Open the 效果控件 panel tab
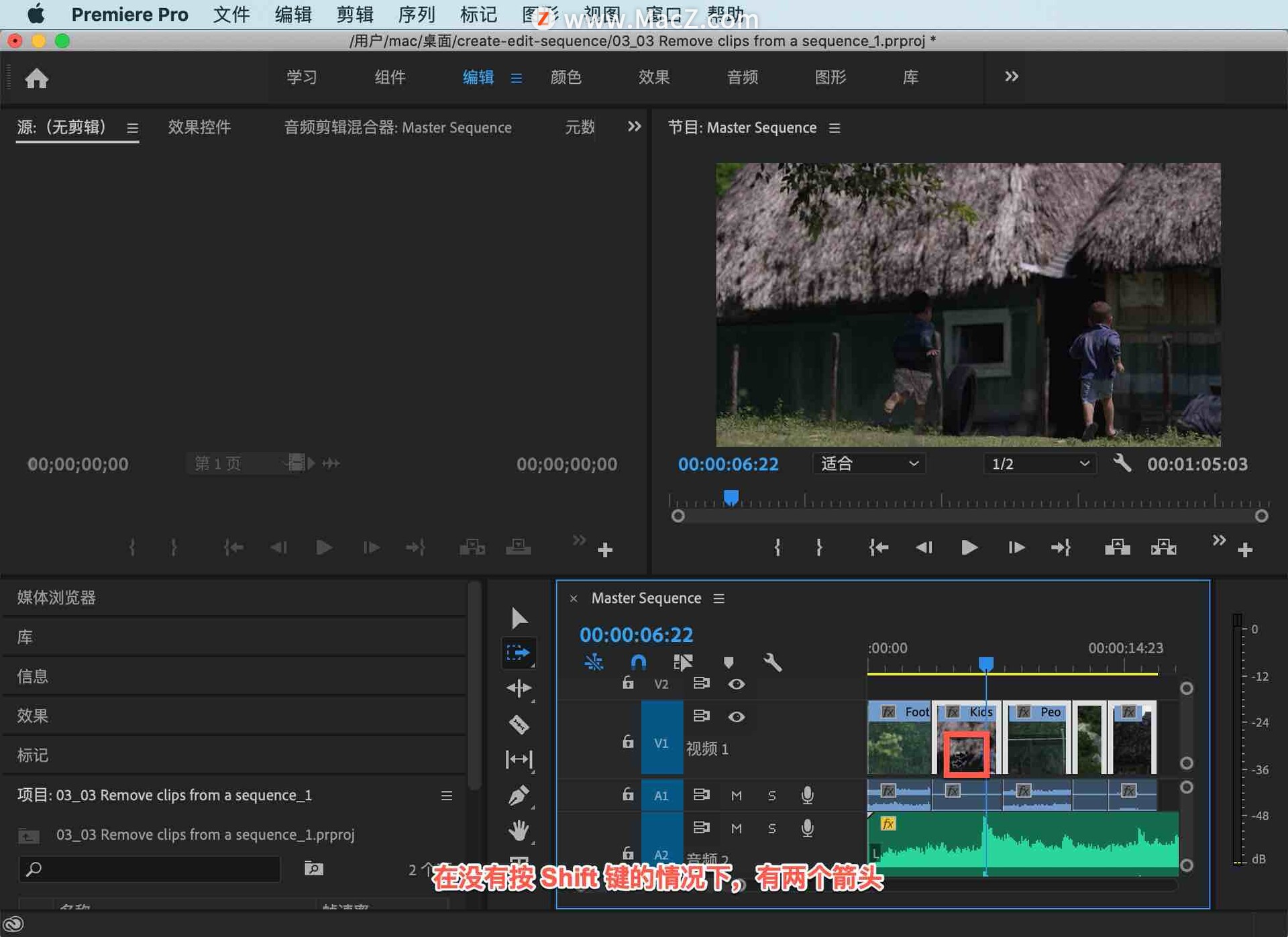 (199, 127)
